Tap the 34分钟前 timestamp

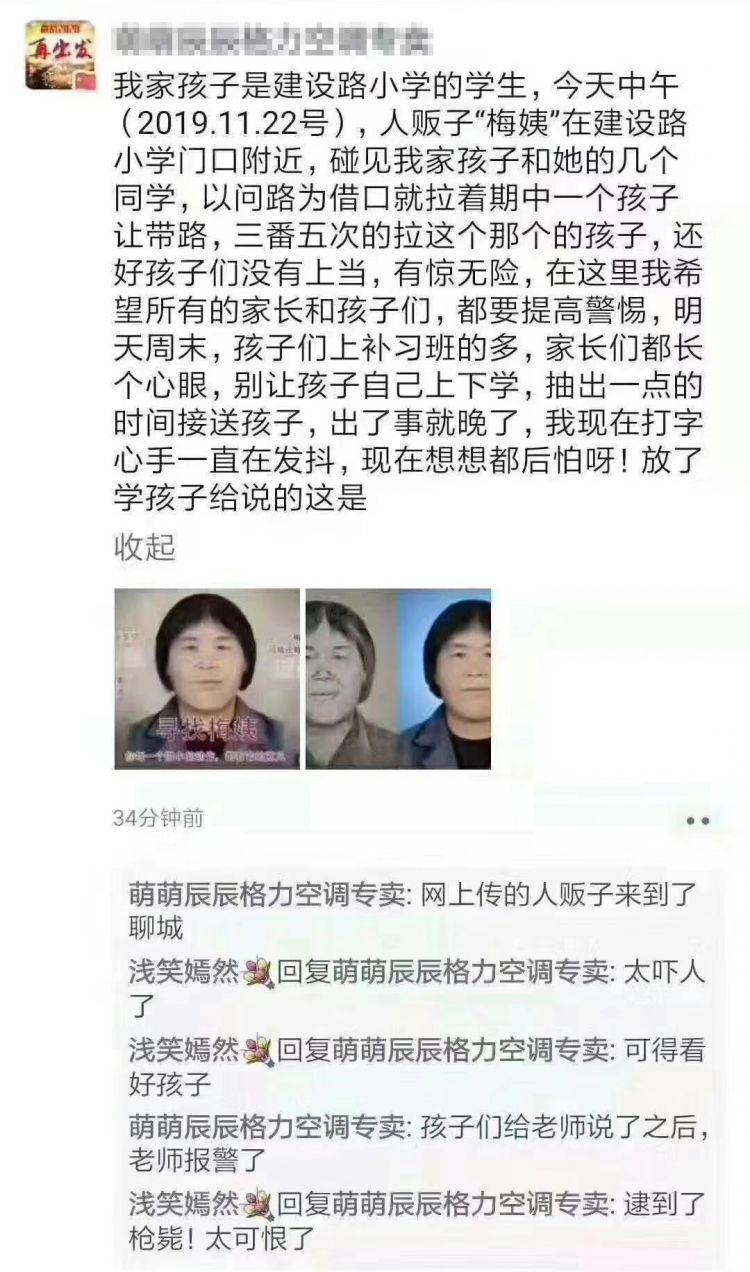158,818
